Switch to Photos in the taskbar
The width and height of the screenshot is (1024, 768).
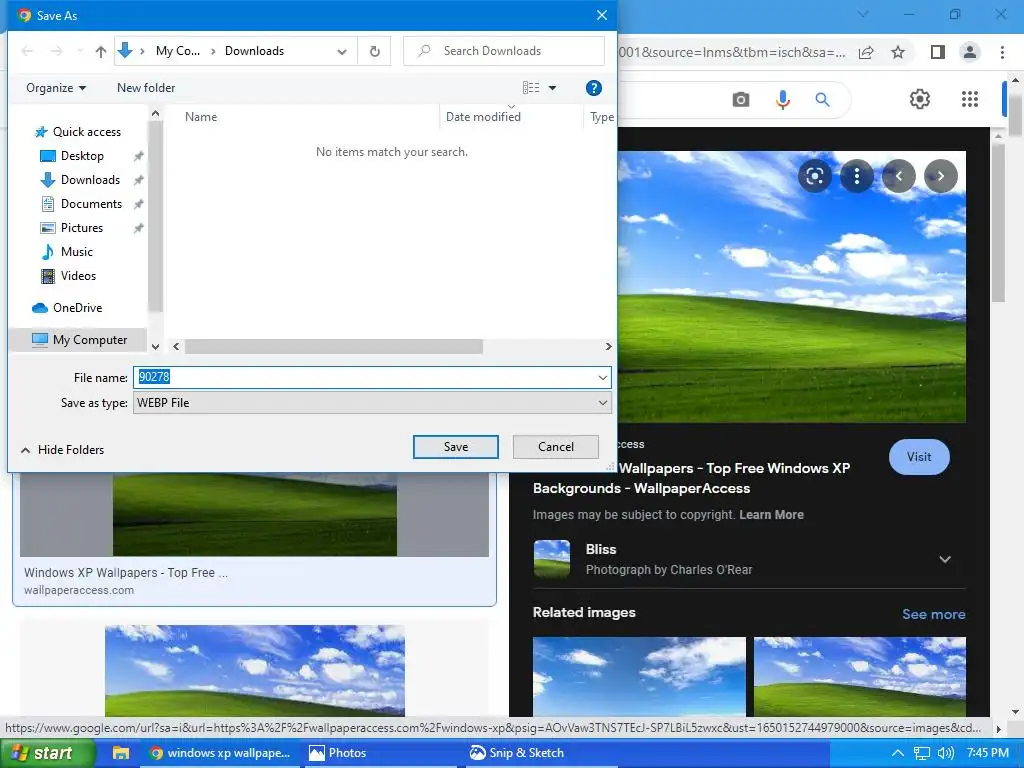(x=338, y=753)
